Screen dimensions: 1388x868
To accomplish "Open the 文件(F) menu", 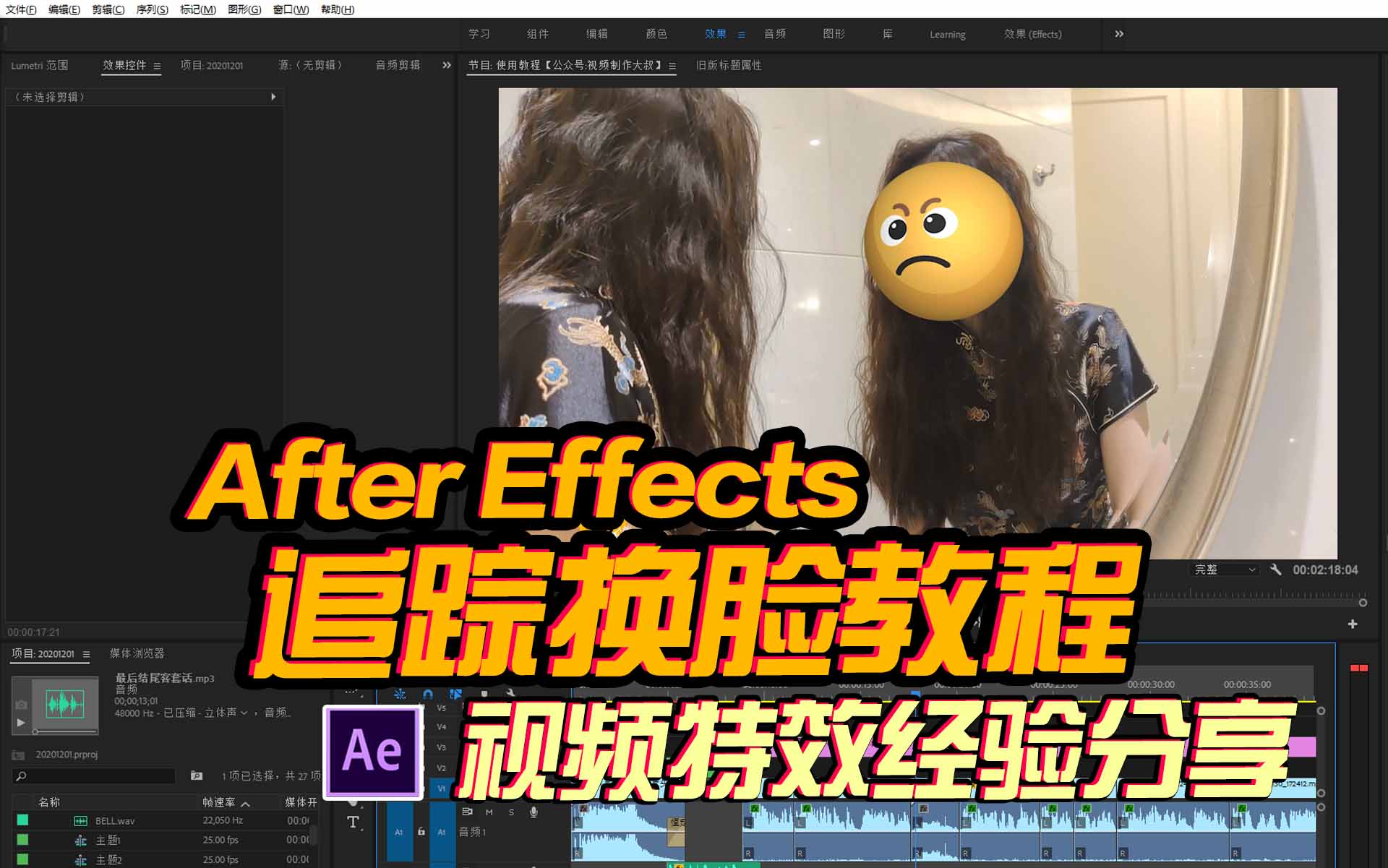I will point(21,9).
